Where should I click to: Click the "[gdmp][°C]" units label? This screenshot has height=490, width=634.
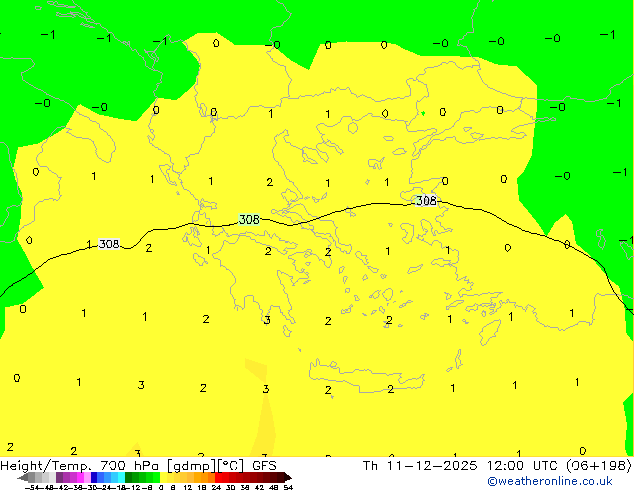(x=206, y=466)
